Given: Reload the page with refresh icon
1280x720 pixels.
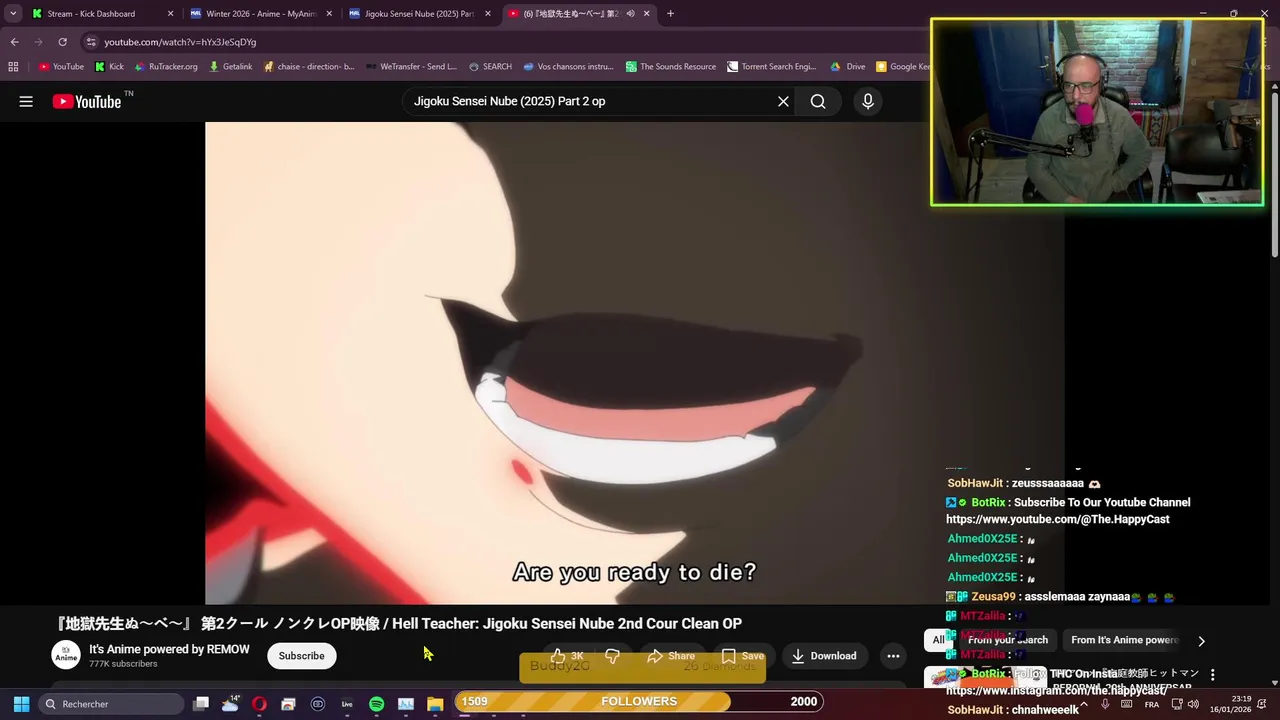Looking at the screenshot, I should click(62, 42).
